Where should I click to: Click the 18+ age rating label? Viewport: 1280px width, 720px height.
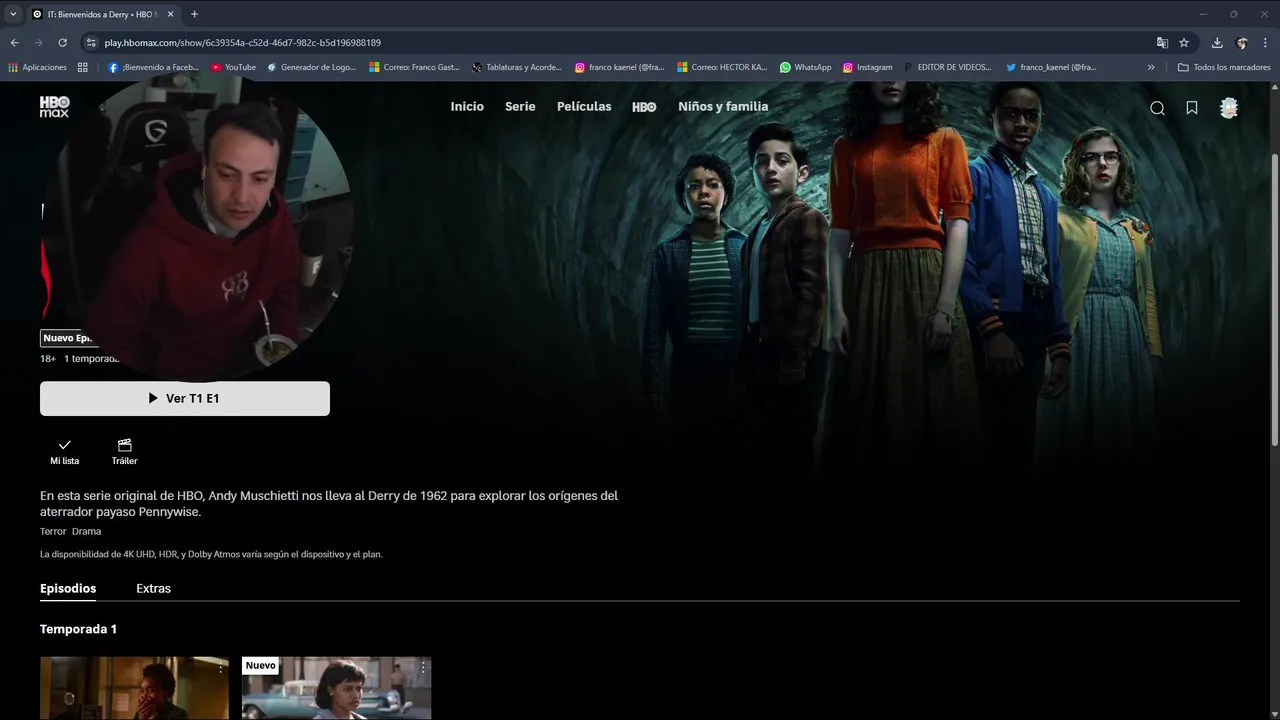pyautogui.click(x=48, y=358)
